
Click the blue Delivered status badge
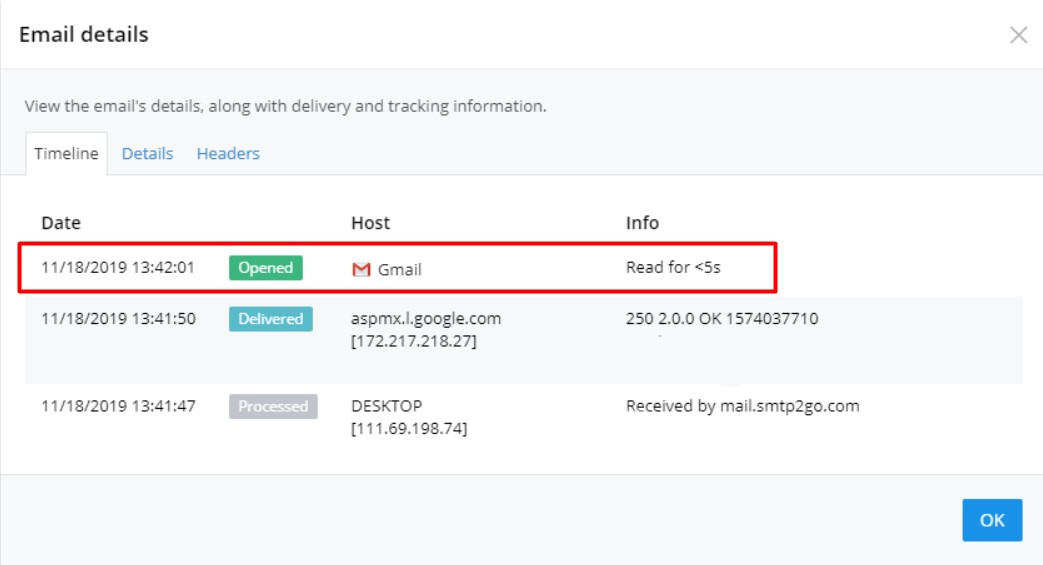[x=271, y=319]
